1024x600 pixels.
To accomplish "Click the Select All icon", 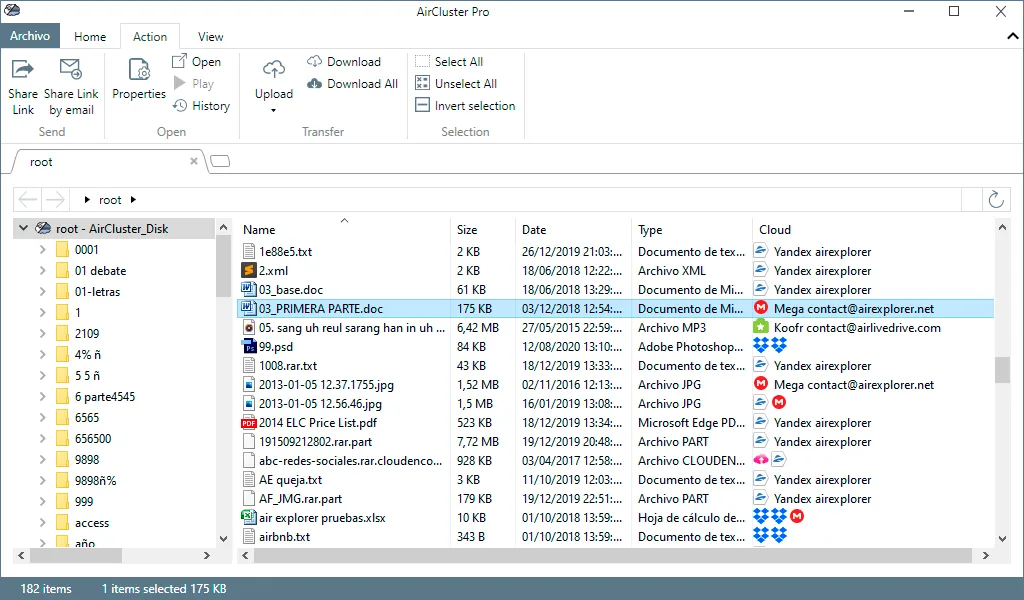I will point(423,61).
